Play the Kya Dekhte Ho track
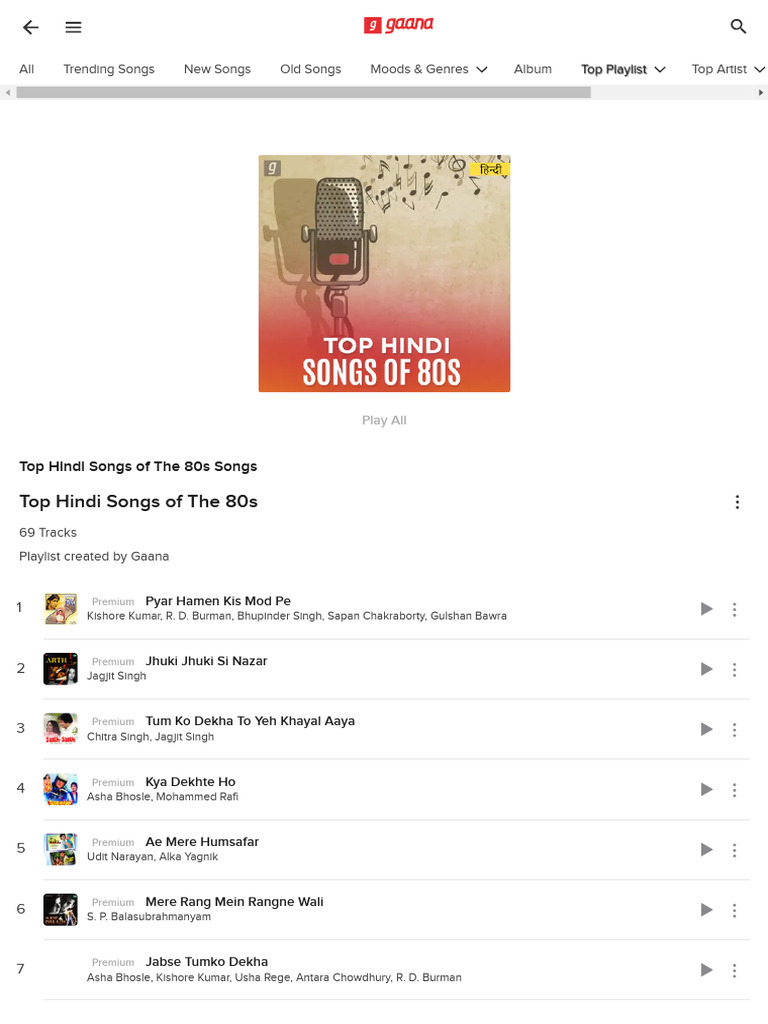Image resolution: width=768 pixels, height=1024 pixels. tap(706, 789)
